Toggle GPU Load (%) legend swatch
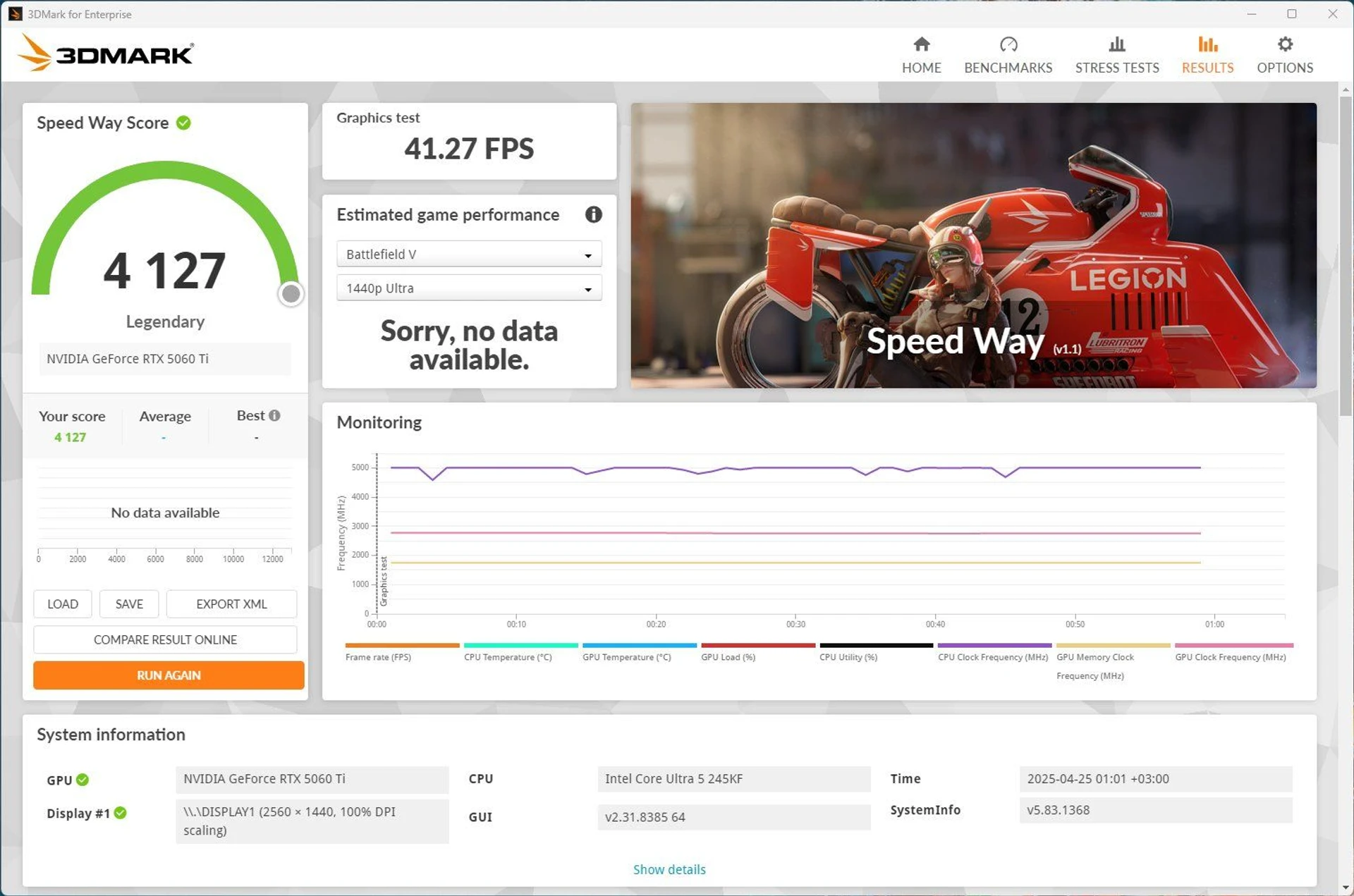This screenshot has height=896, width=1354. tap(757, 645)
